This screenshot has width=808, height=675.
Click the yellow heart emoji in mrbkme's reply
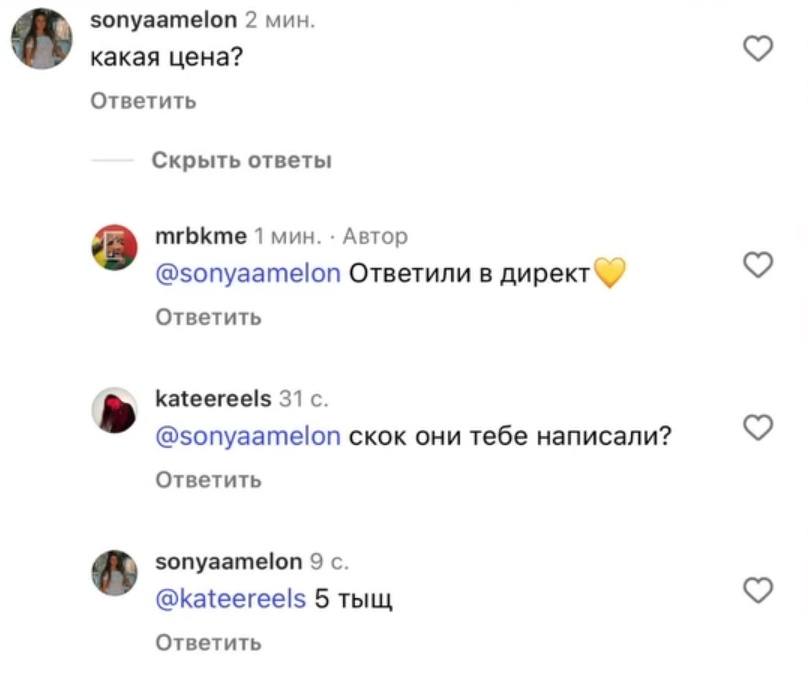tap(612, 271)
